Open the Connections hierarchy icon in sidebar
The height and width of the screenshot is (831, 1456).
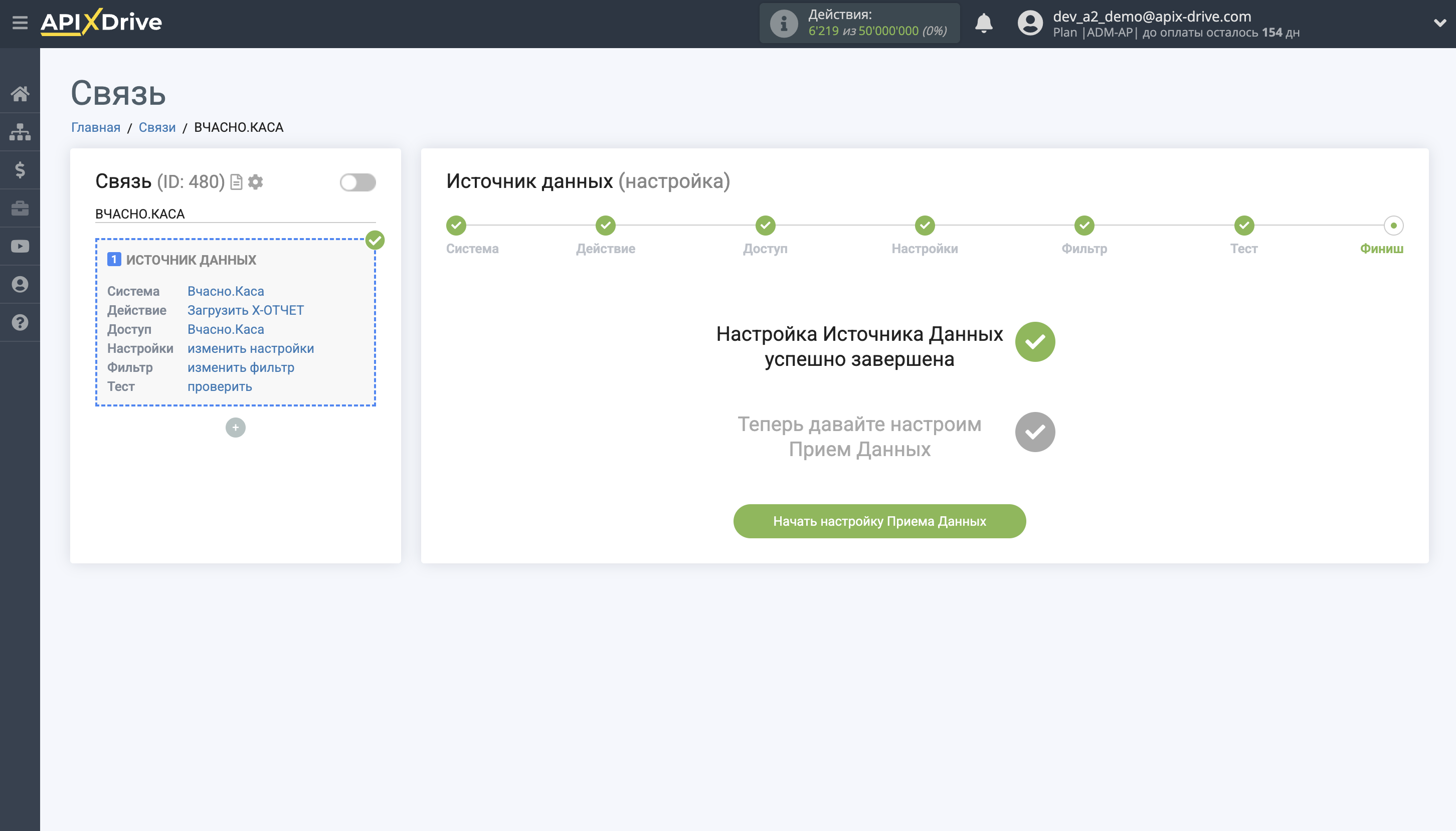pyautogui.click(x=21, y=131)
